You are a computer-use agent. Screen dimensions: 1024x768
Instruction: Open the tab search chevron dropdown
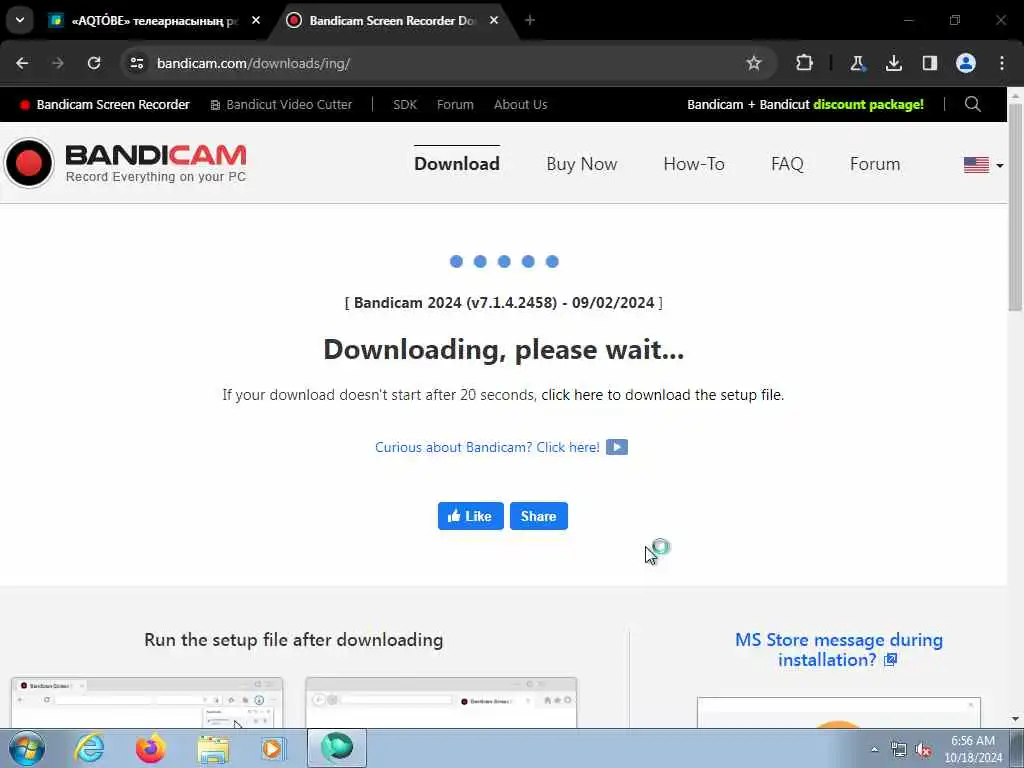[x=20, y=20]
